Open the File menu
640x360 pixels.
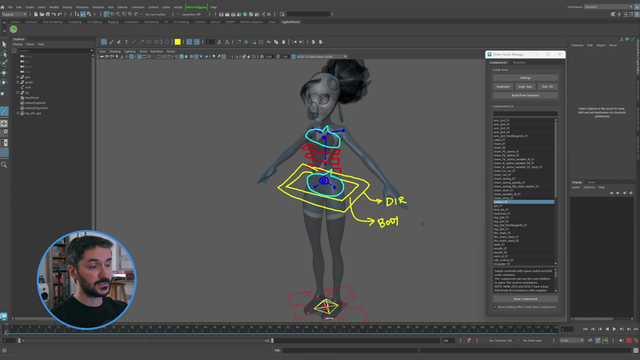10,7
